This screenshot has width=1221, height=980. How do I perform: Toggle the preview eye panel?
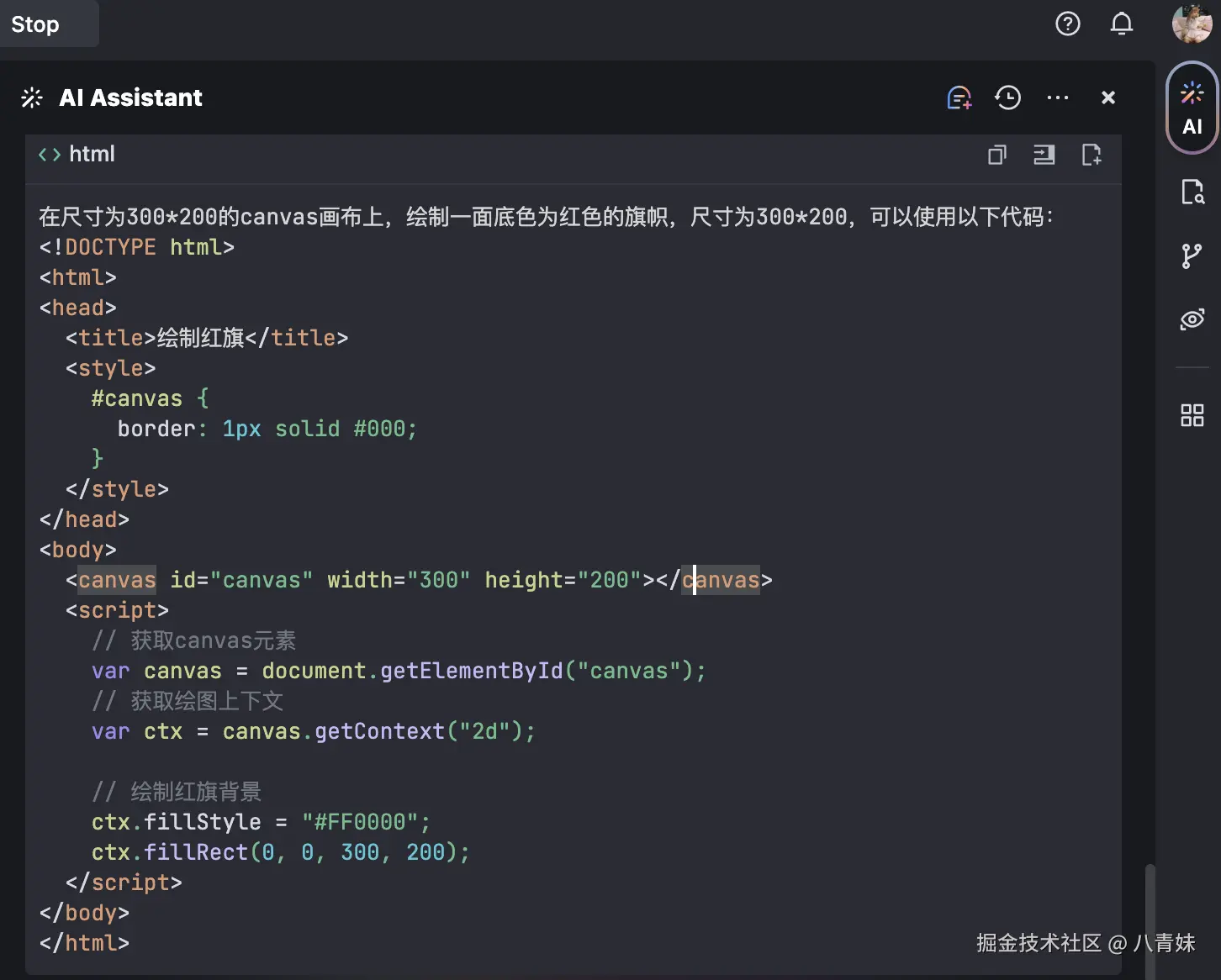point(1192,319)
